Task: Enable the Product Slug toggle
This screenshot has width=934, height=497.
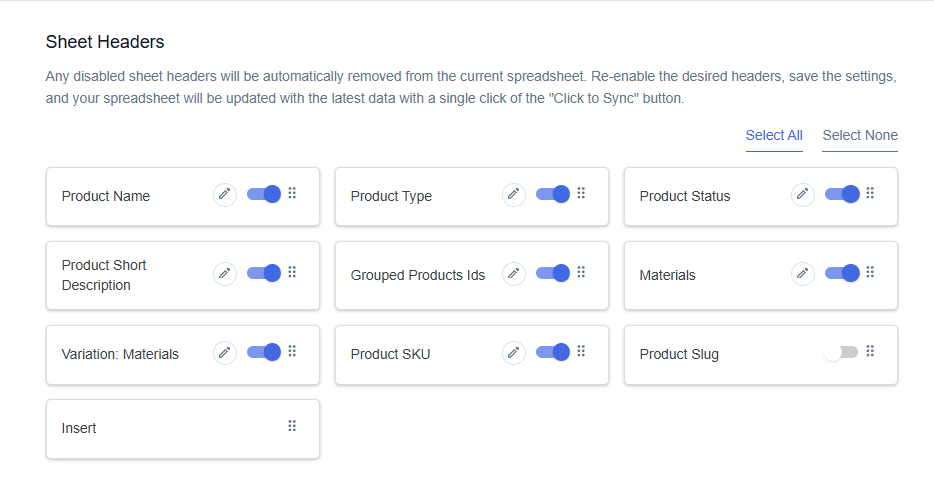Action: click(841, 353)
